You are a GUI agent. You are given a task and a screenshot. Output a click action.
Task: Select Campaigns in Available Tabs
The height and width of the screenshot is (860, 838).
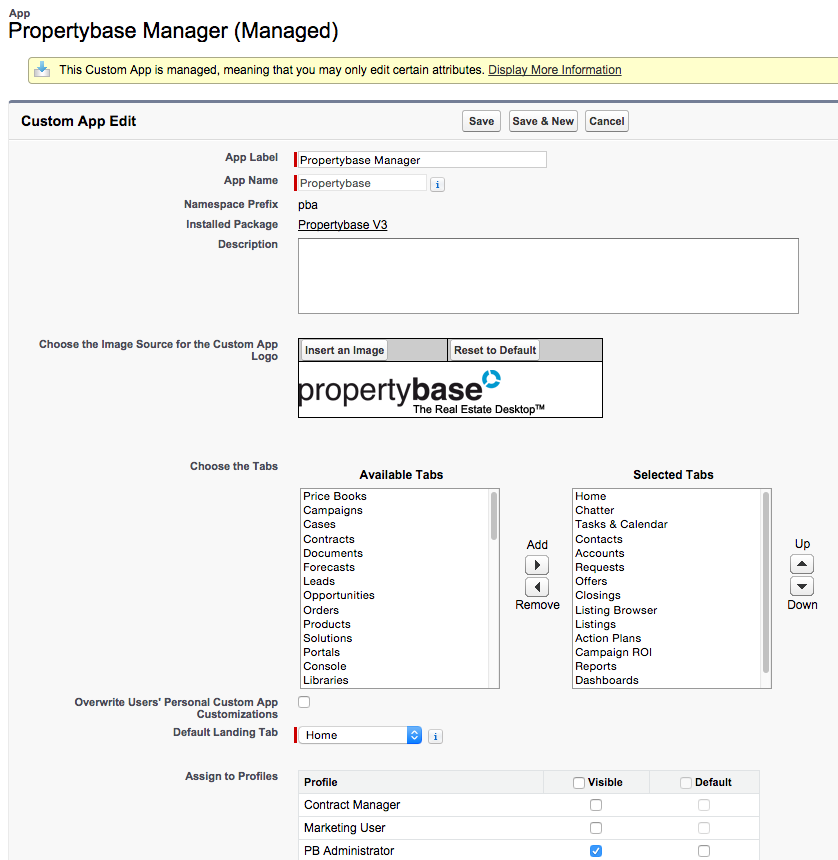(333, 510)
